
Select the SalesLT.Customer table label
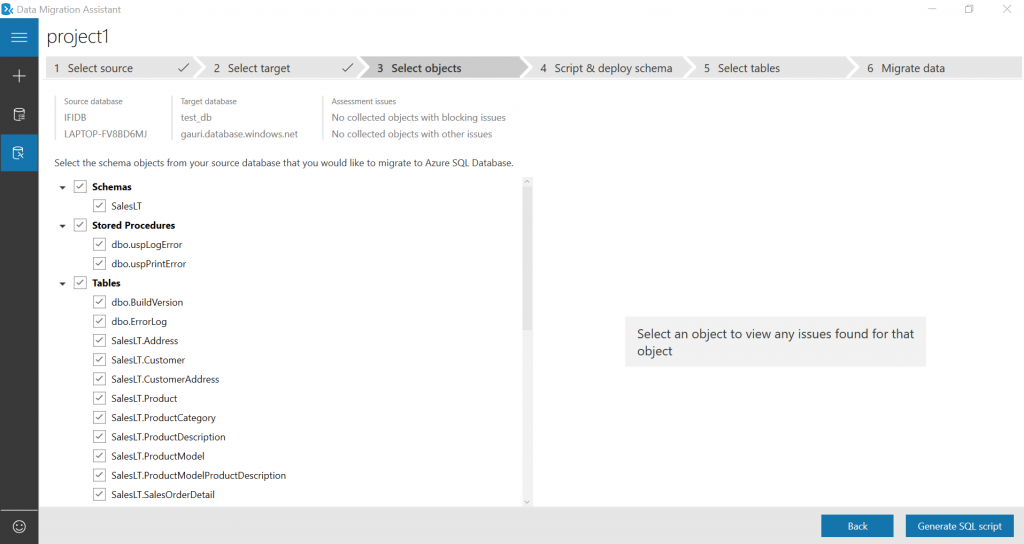(x=148, y=360)
